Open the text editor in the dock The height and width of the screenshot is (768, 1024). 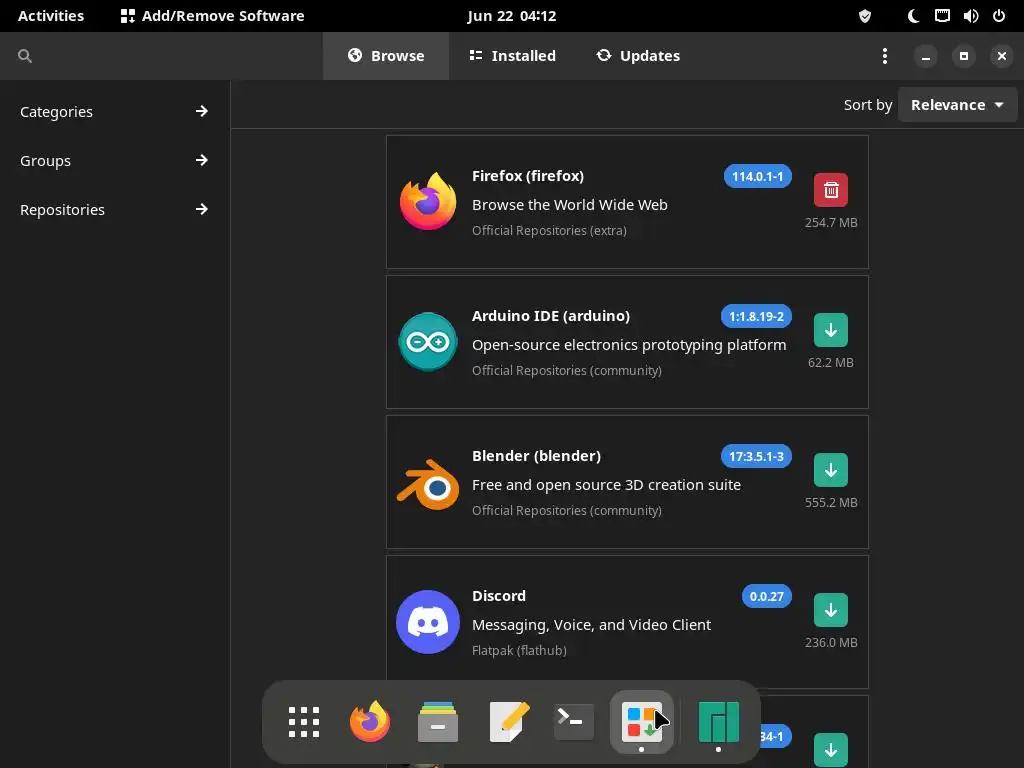(509, 722)
